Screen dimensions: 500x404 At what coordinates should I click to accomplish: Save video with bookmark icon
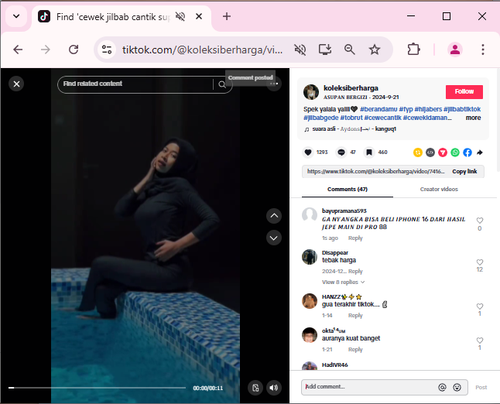pyautogui.click(x=369, y=152)
